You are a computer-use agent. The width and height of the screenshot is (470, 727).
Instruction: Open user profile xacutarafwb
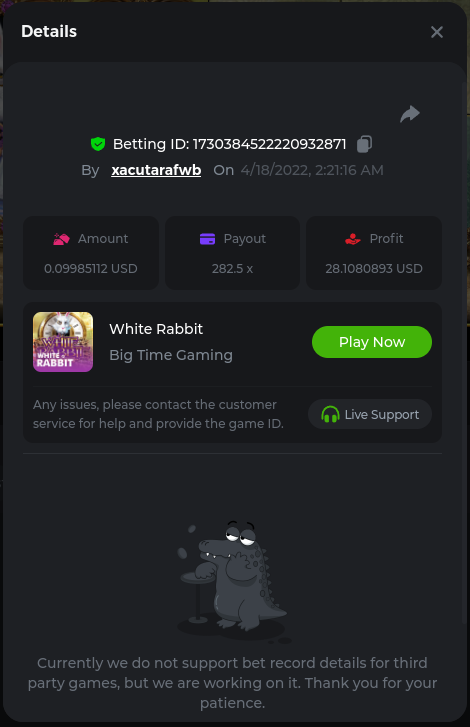pos(156,170)
